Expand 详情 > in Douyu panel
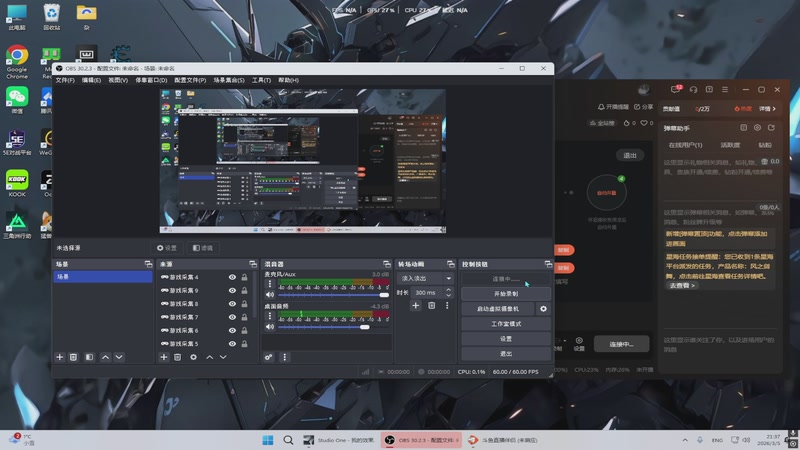The width and height of the screenshot is (800, 450). (767, 109)
